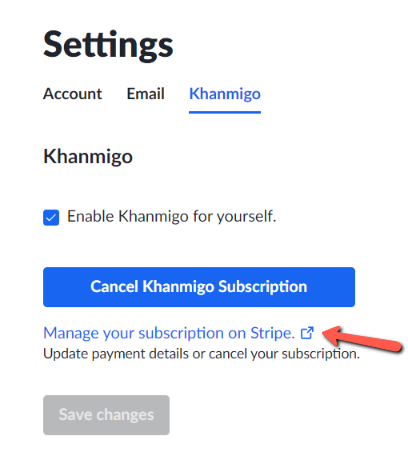Click the external-link icon beside Stripe

pos(307,333)
